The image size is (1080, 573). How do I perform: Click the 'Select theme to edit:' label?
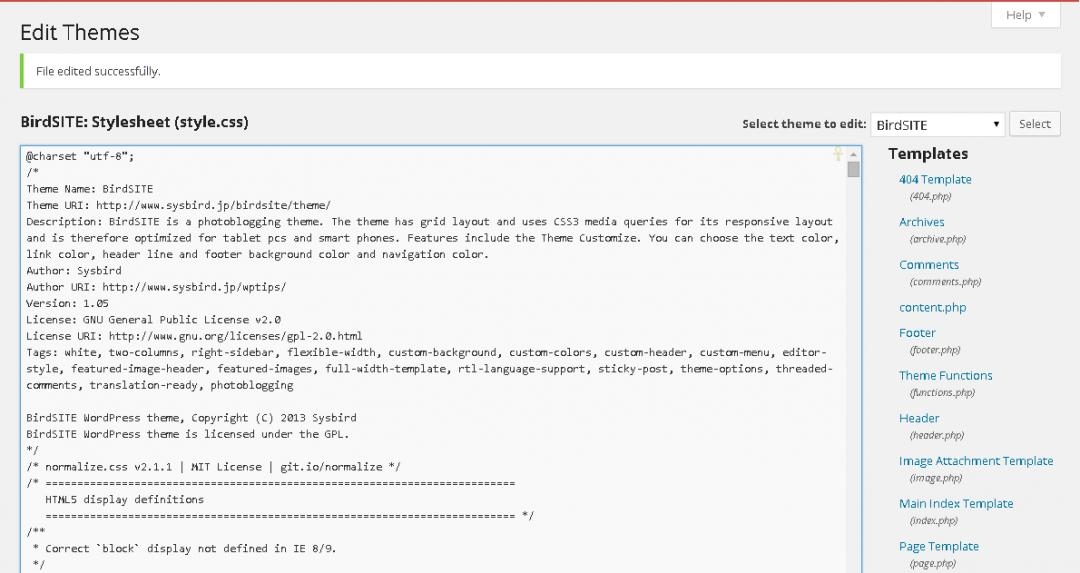804,124
